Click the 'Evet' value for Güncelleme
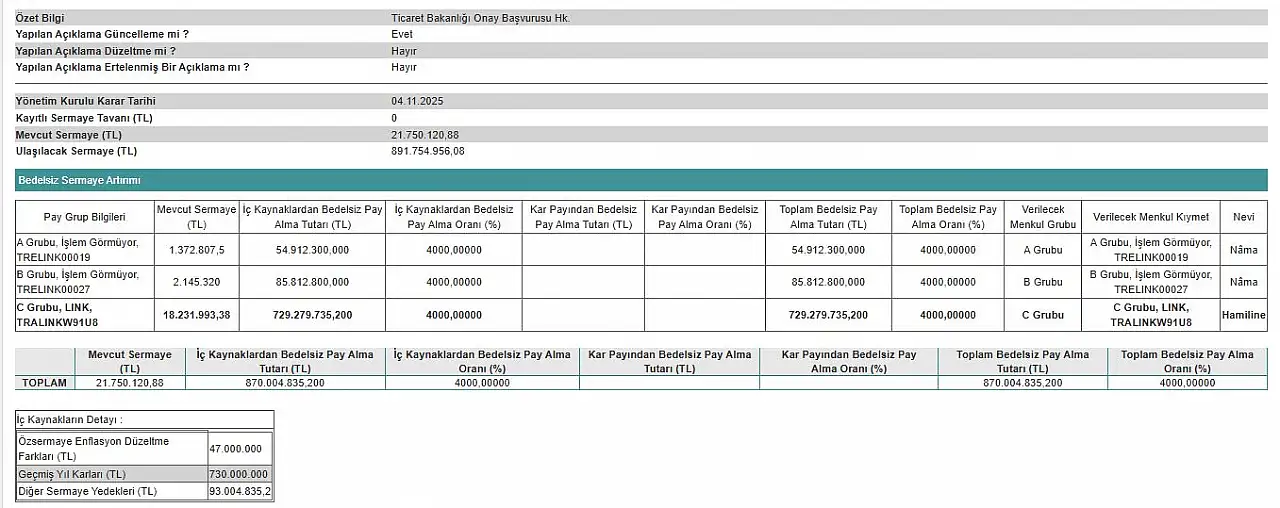Screen dimensions: 1280x508 click(x=402, y=34)
